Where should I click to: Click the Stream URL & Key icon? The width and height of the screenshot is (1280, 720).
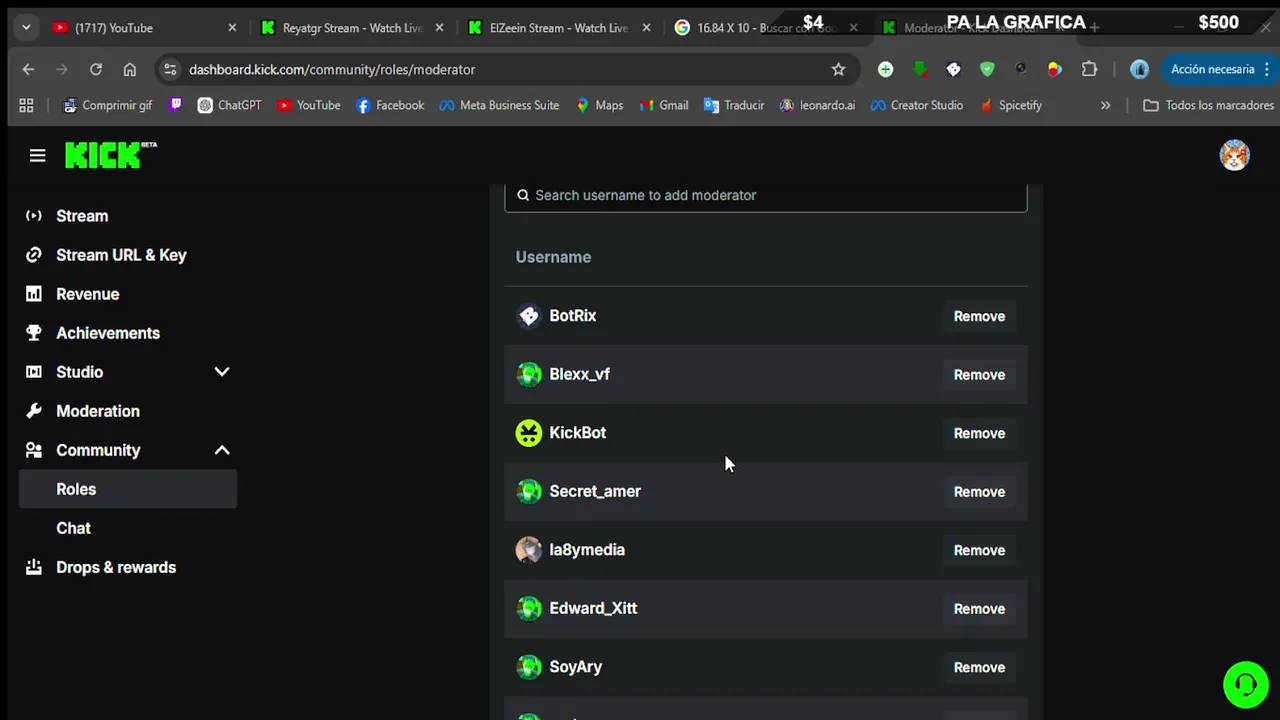34,255
